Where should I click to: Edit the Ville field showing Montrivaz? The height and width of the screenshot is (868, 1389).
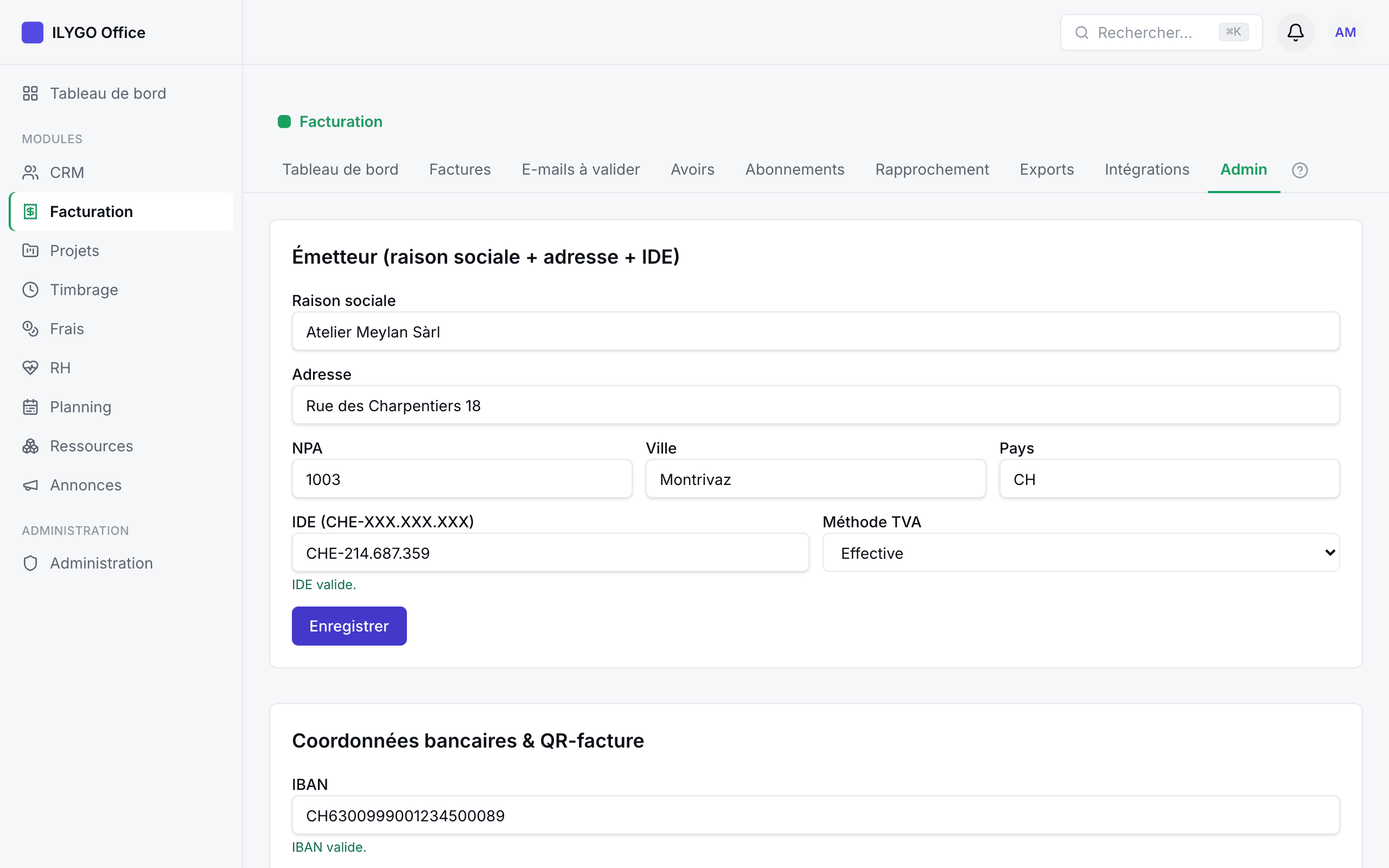[815, 479]
